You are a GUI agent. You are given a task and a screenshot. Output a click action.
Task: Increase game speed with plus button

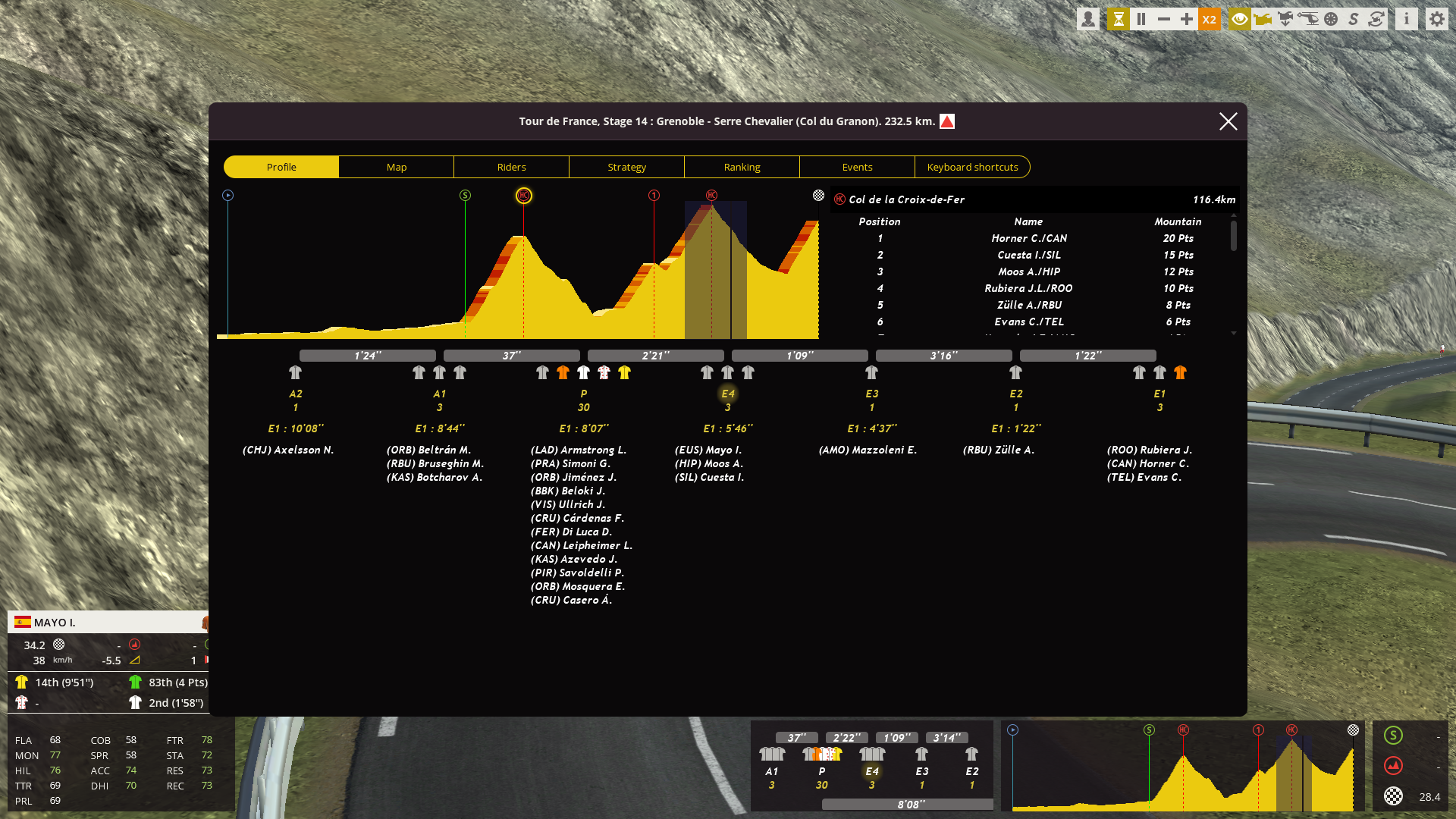coord(1187,19)
